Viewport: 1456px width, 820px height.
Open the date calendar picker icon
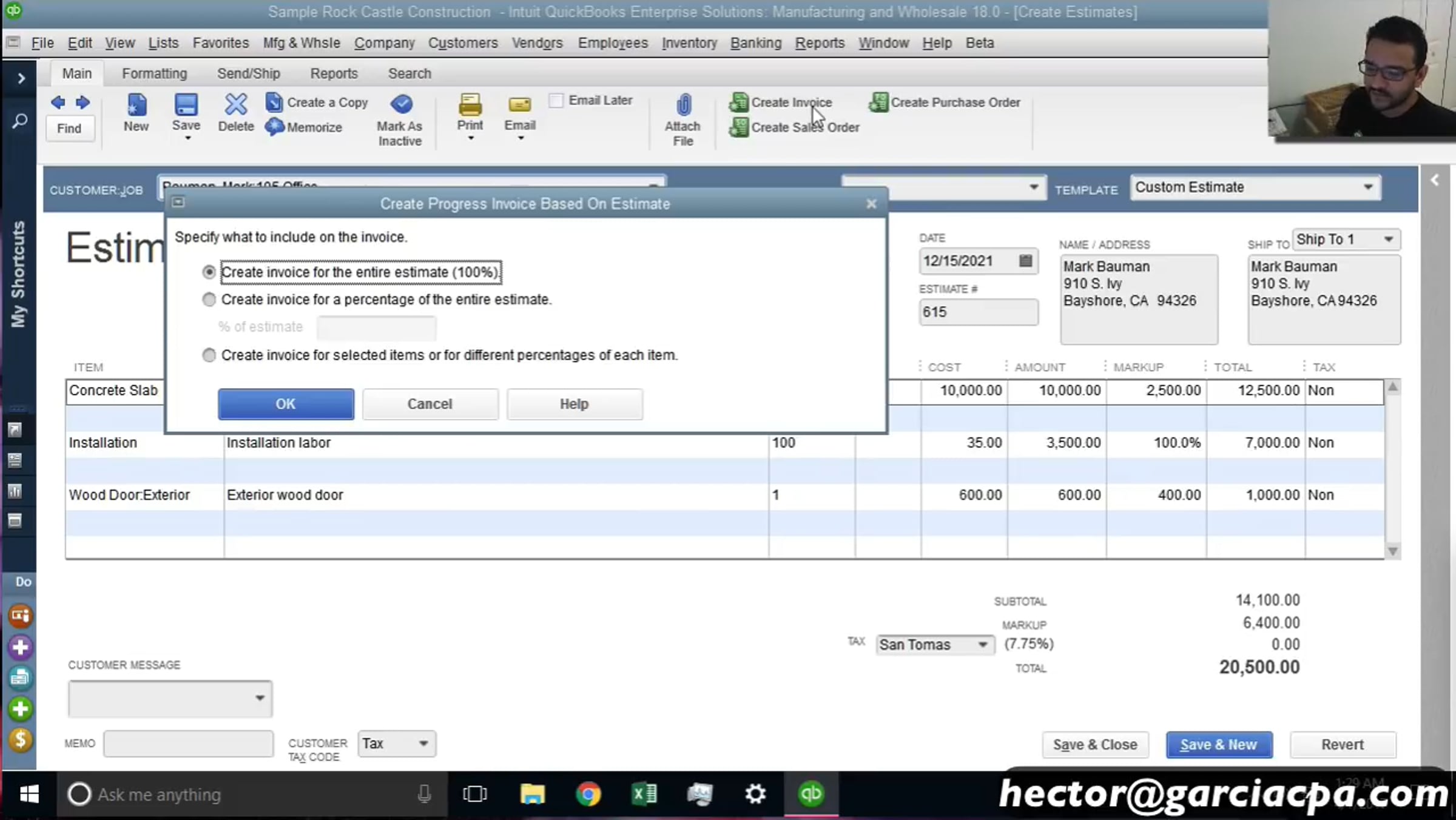pos(1025,261)
